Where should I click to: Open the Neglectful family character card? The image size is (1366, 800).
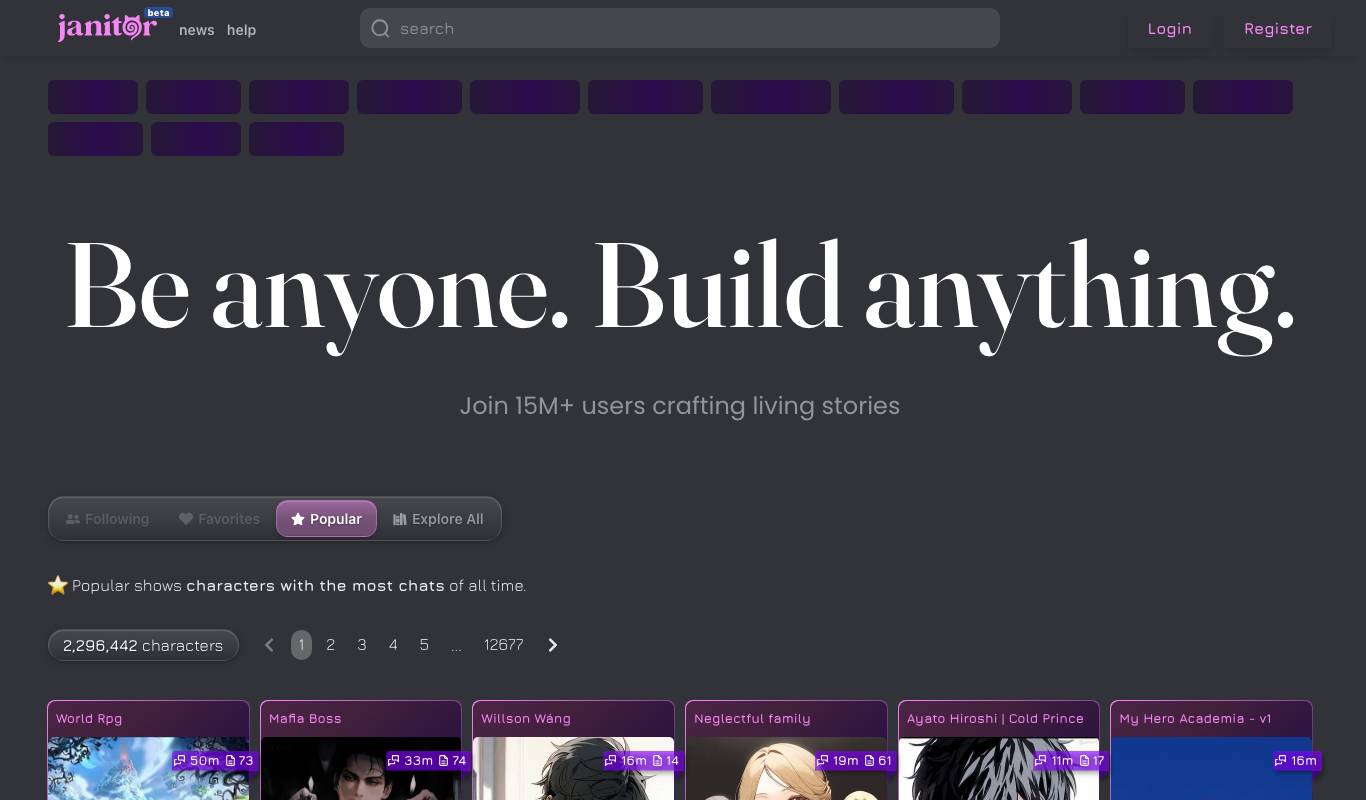pyautogui.click(x=786, y=750)
